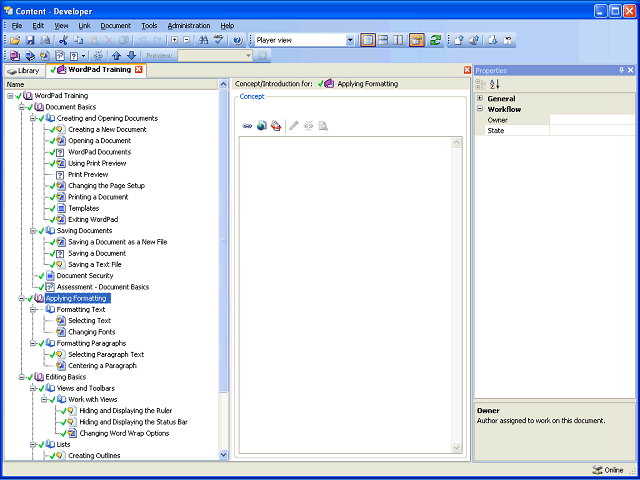
Task: Collapse the Formatting Paragraphs node
Action: pos(33,343)
